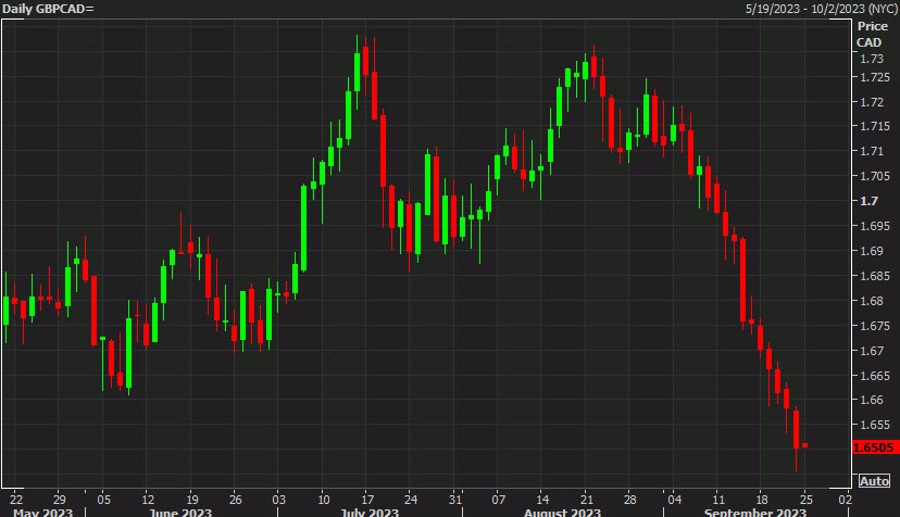The width and height of the screenshot is (900, 517).
Task: Click the Price CAD axis header
Action: pyautogui.click(x=872, y=35)
